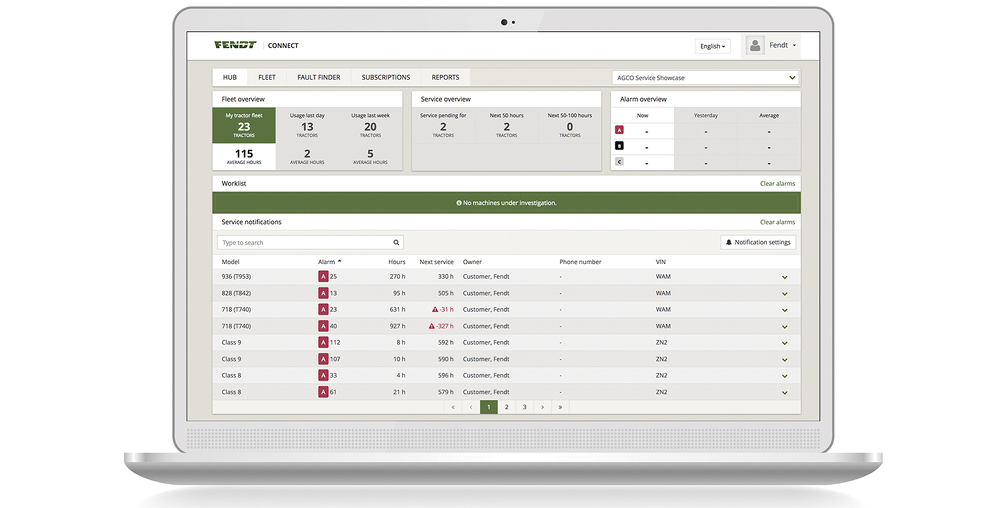The height and width of the screenshot is (508, 992).
Task: Click Clear alarms in Worklist header
Action: (x=777, y=184)
